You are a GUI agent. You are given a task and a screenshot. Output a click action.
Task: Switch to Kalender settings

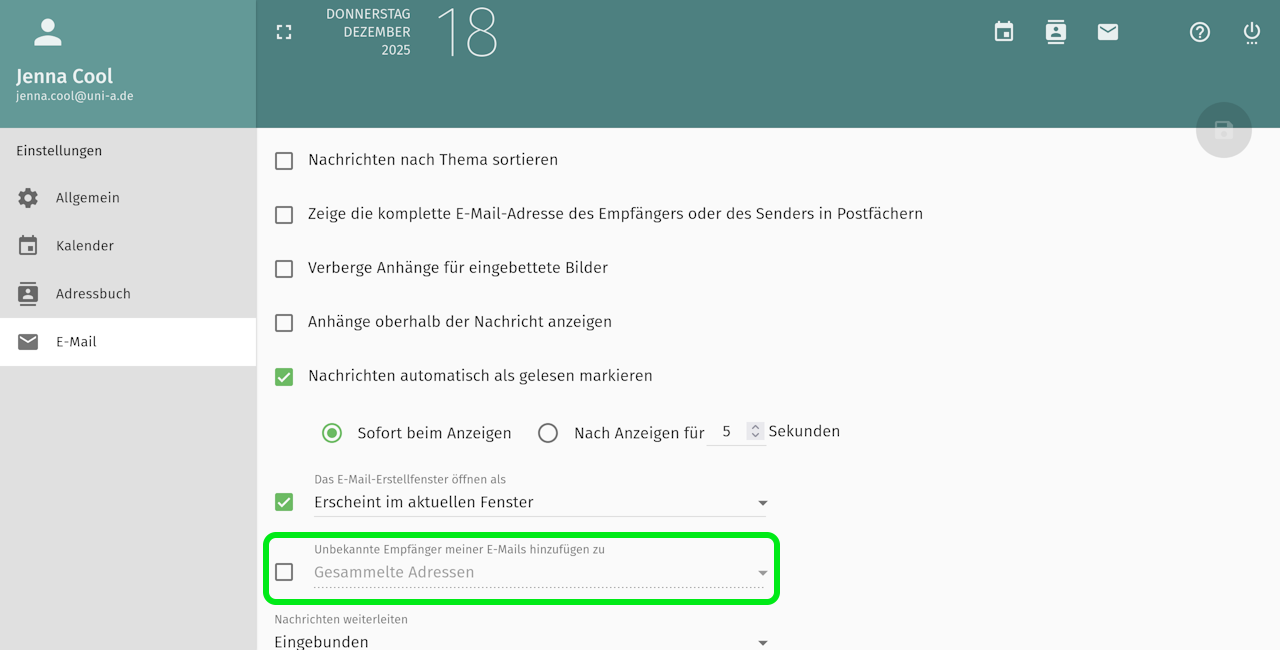(x=85, y=246)
